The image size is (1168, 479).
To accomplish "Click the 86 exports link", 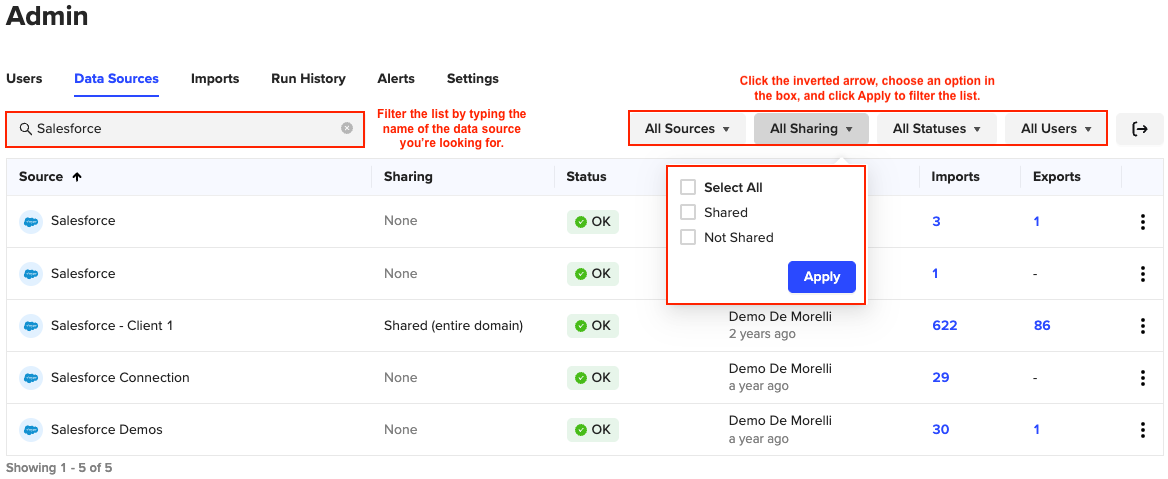I will [x=1042, y=326].
